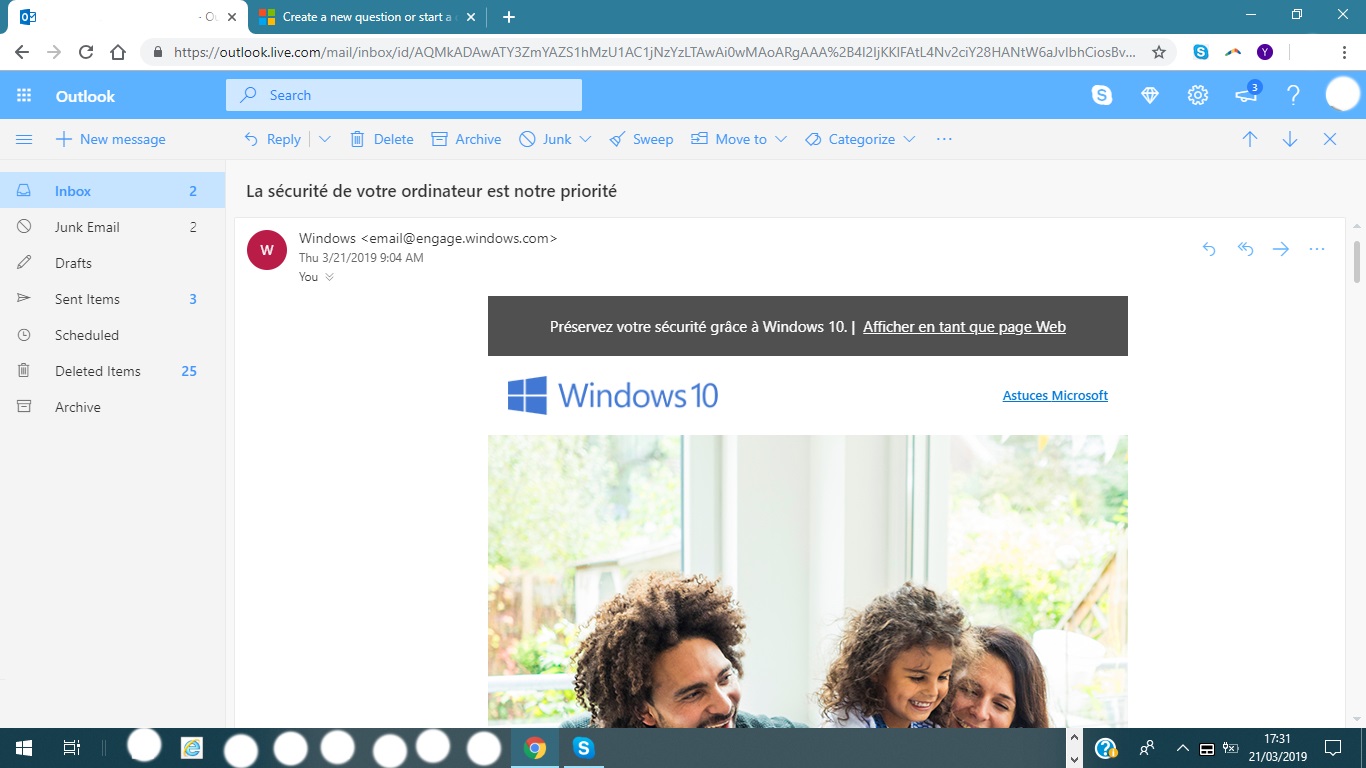Open the Help question mark
This screenshot has width=1366, height=768.
click(x=1293, y=95)
